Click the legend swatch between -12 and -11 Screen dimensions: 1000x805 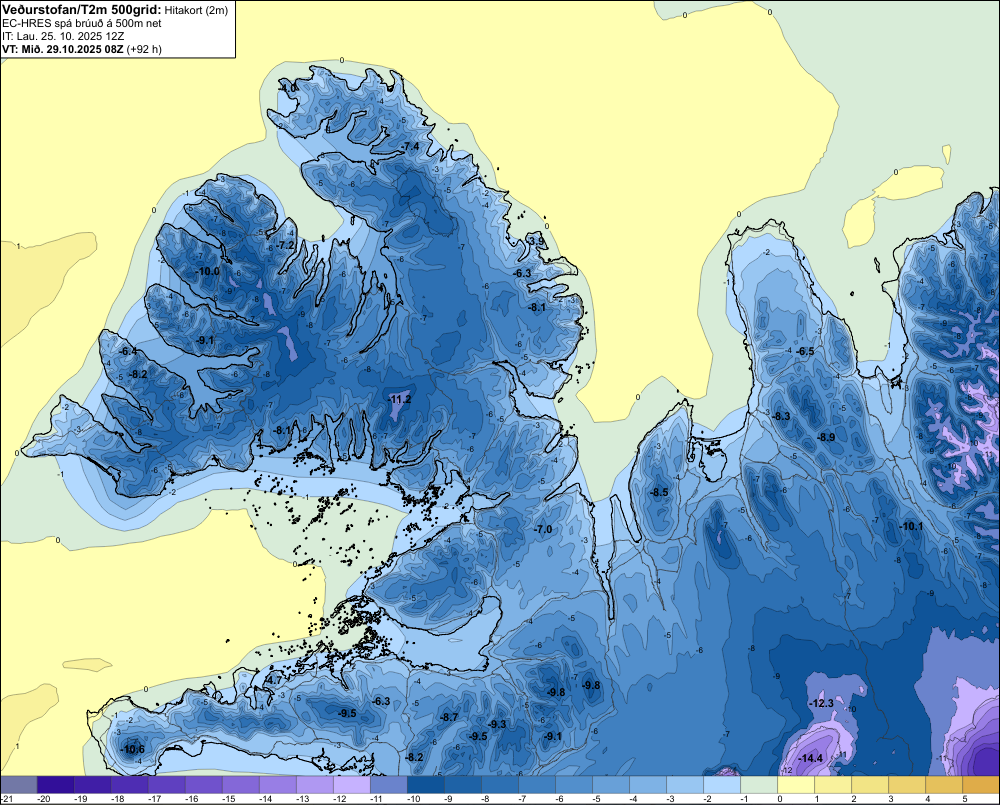tap(352, 785)
